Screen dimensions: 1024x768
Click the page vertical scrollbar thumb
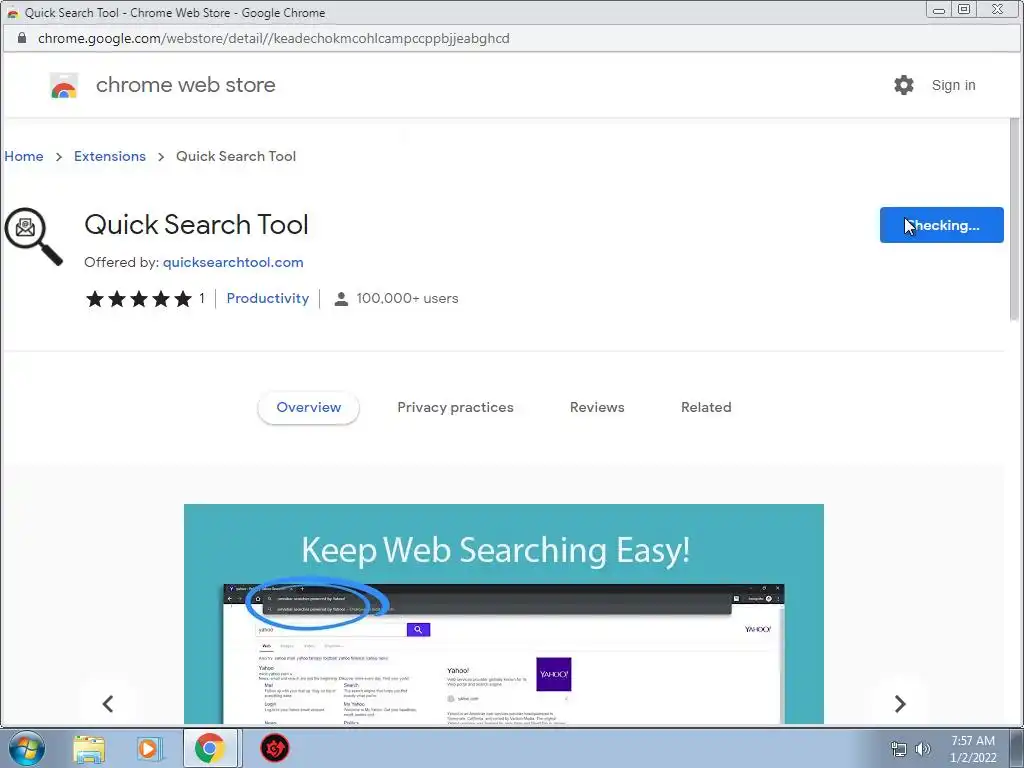1014,219
